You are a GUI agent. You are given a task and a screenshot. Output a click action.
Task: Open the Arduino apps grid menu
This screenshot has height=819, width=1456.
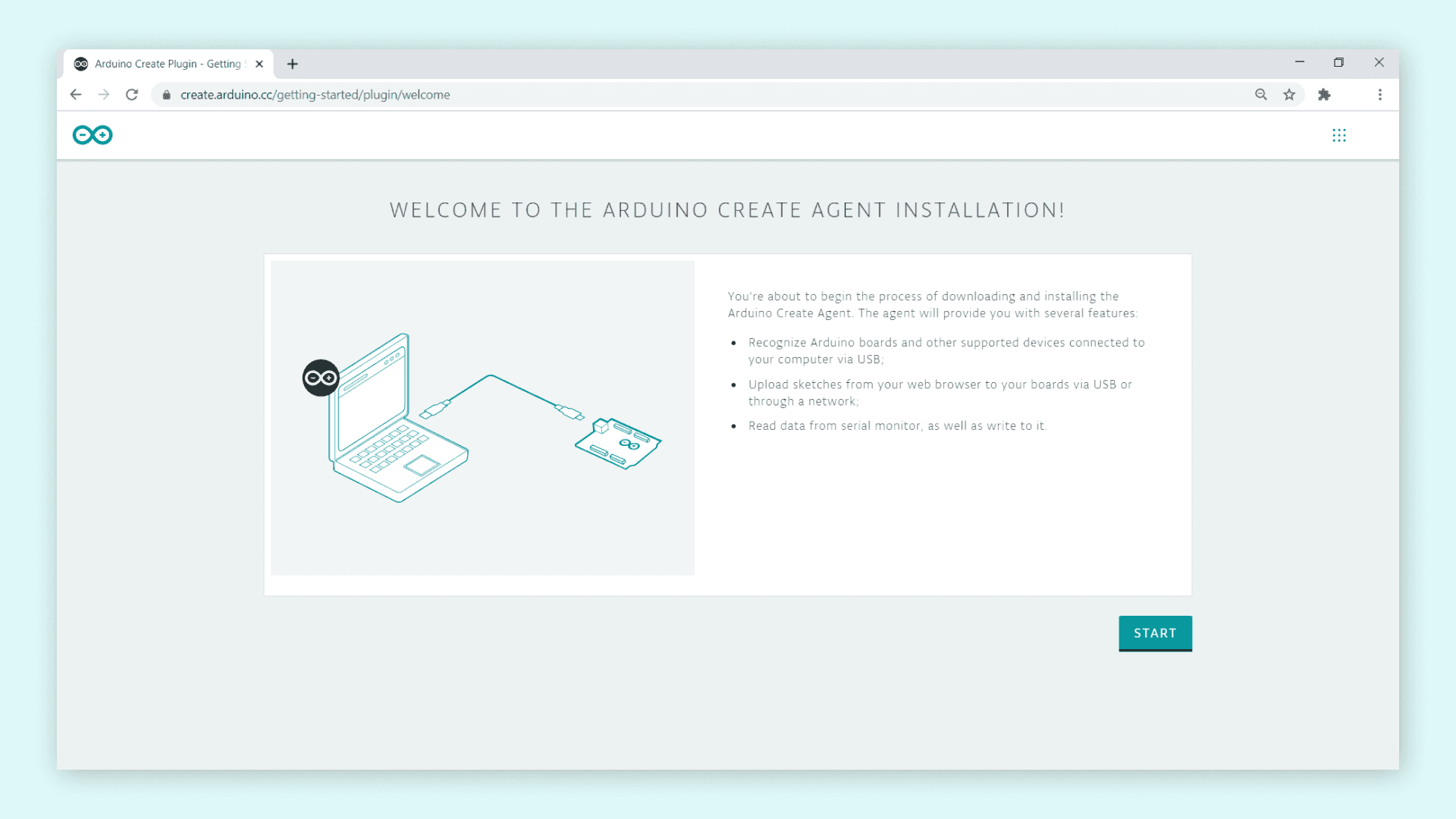click(x=1339, y=135)
